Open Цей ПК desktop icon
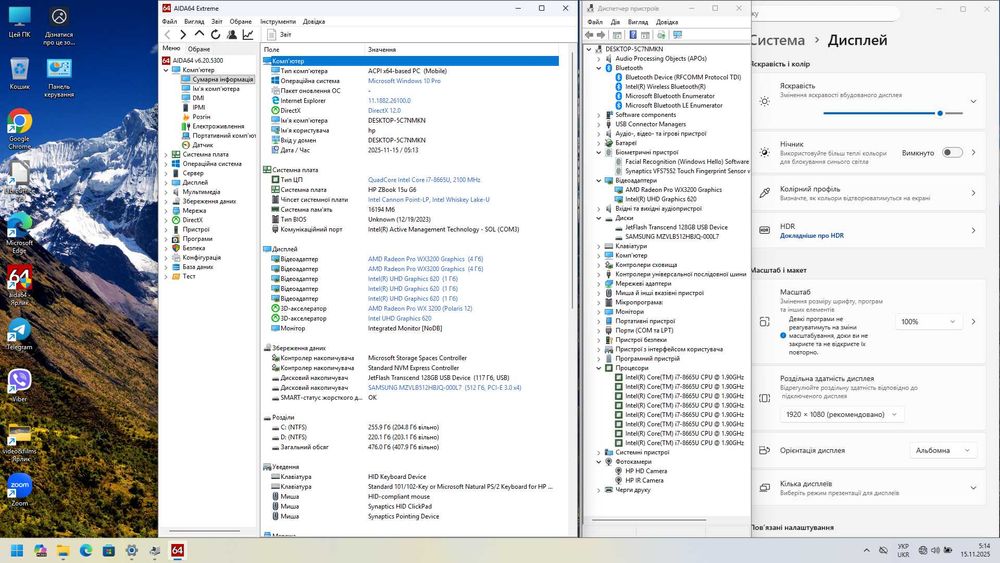Image resolution: width=1000 pixels, height=563 pixels. coord(19,22)
